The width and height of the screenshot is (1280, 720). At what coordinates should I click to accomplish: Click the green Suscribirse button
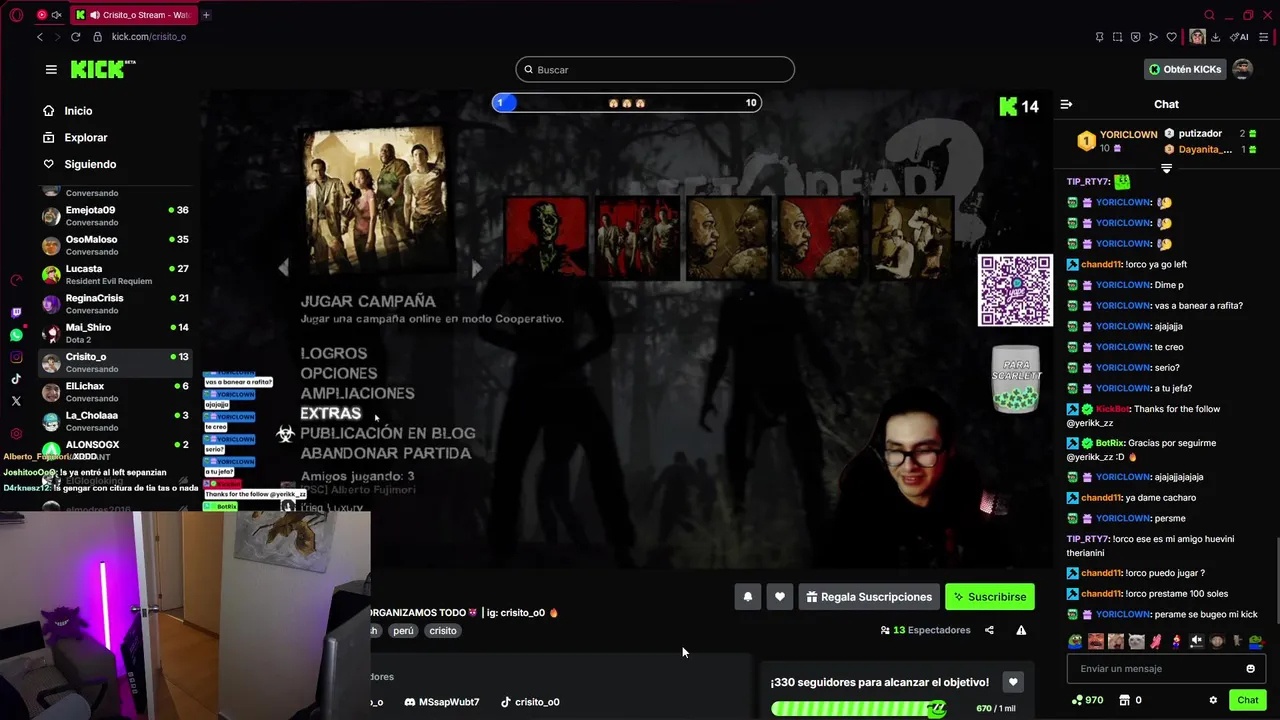coord(990,597)
